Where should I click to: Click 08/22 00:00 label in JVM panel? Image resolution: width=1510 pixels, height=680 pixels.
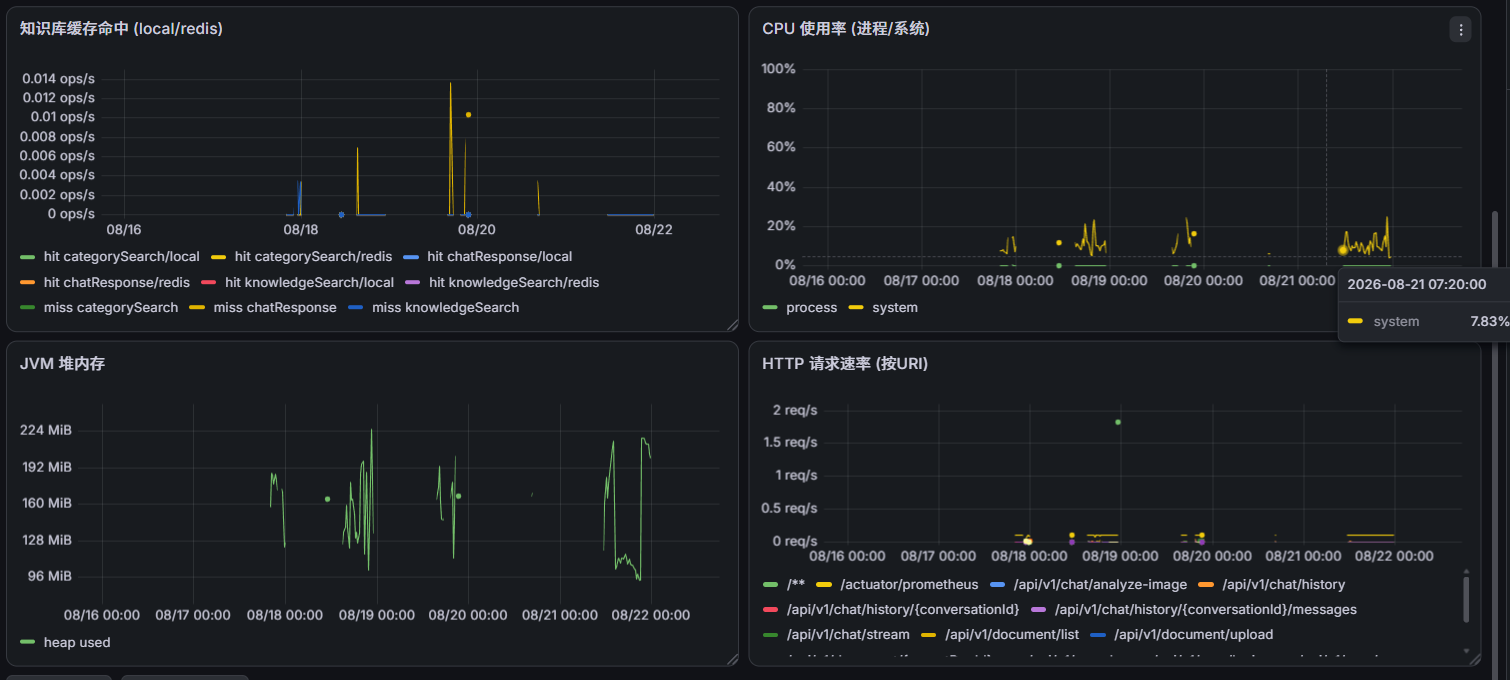click(x=651, y=616)
